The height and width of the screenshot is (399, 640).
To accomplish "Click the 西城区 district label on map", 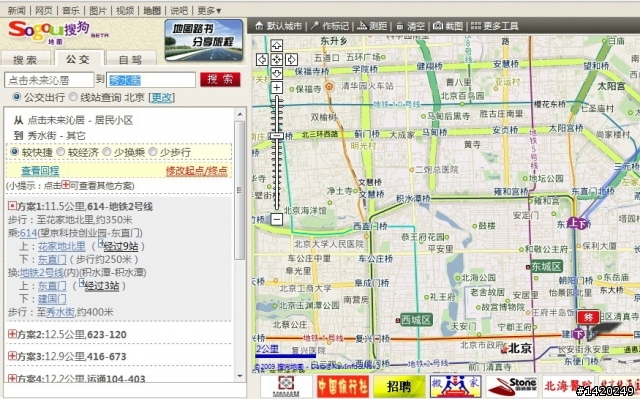I will tap(416, 319).
